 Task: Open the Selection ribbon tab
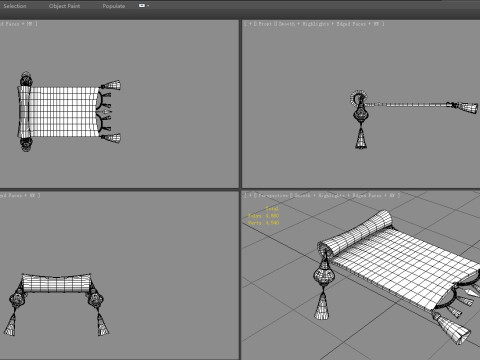point(14,6)
